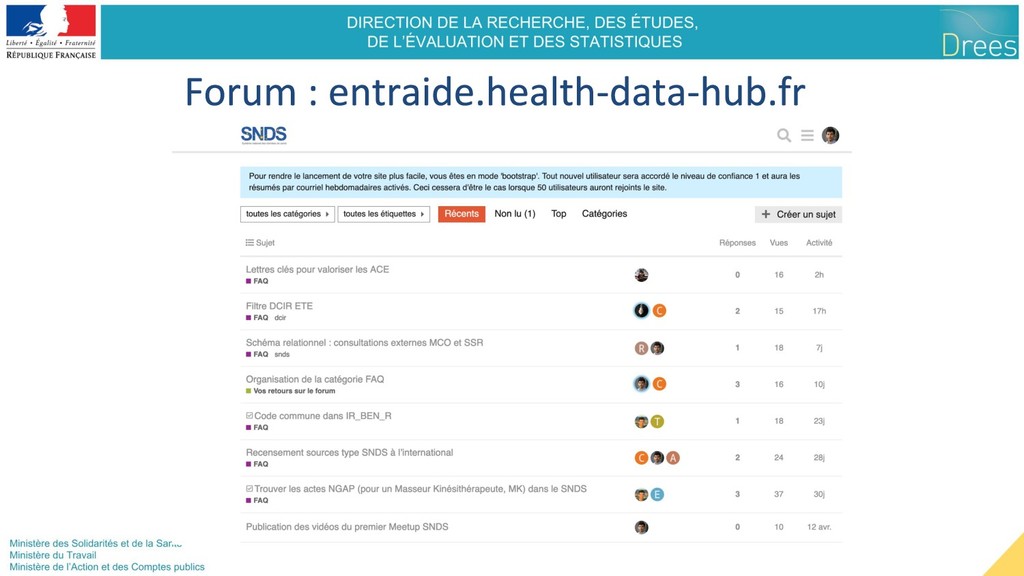
Task: Click the list icon beside Sujet header
Action: click(x=249, y=242)
